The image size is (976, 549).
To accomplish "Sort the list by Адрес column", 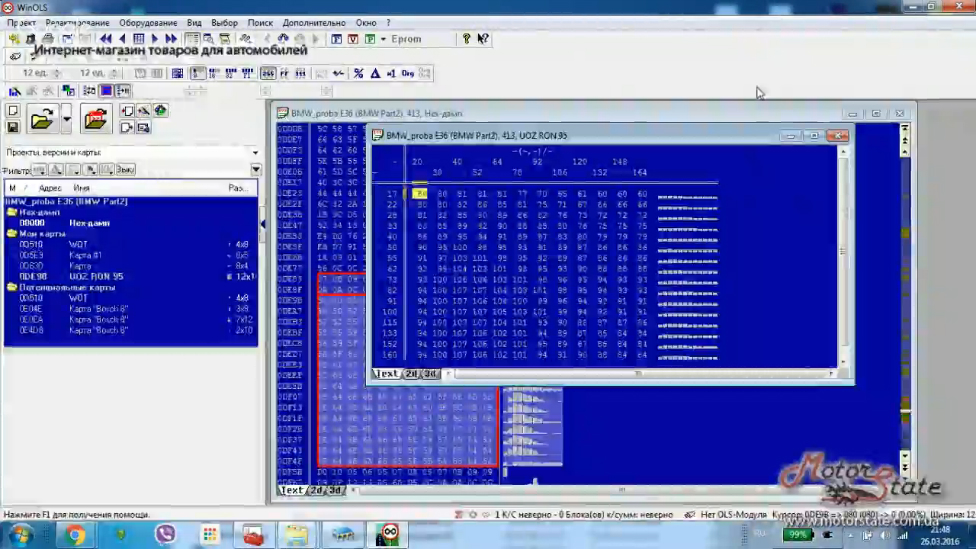I will point(50,188).
